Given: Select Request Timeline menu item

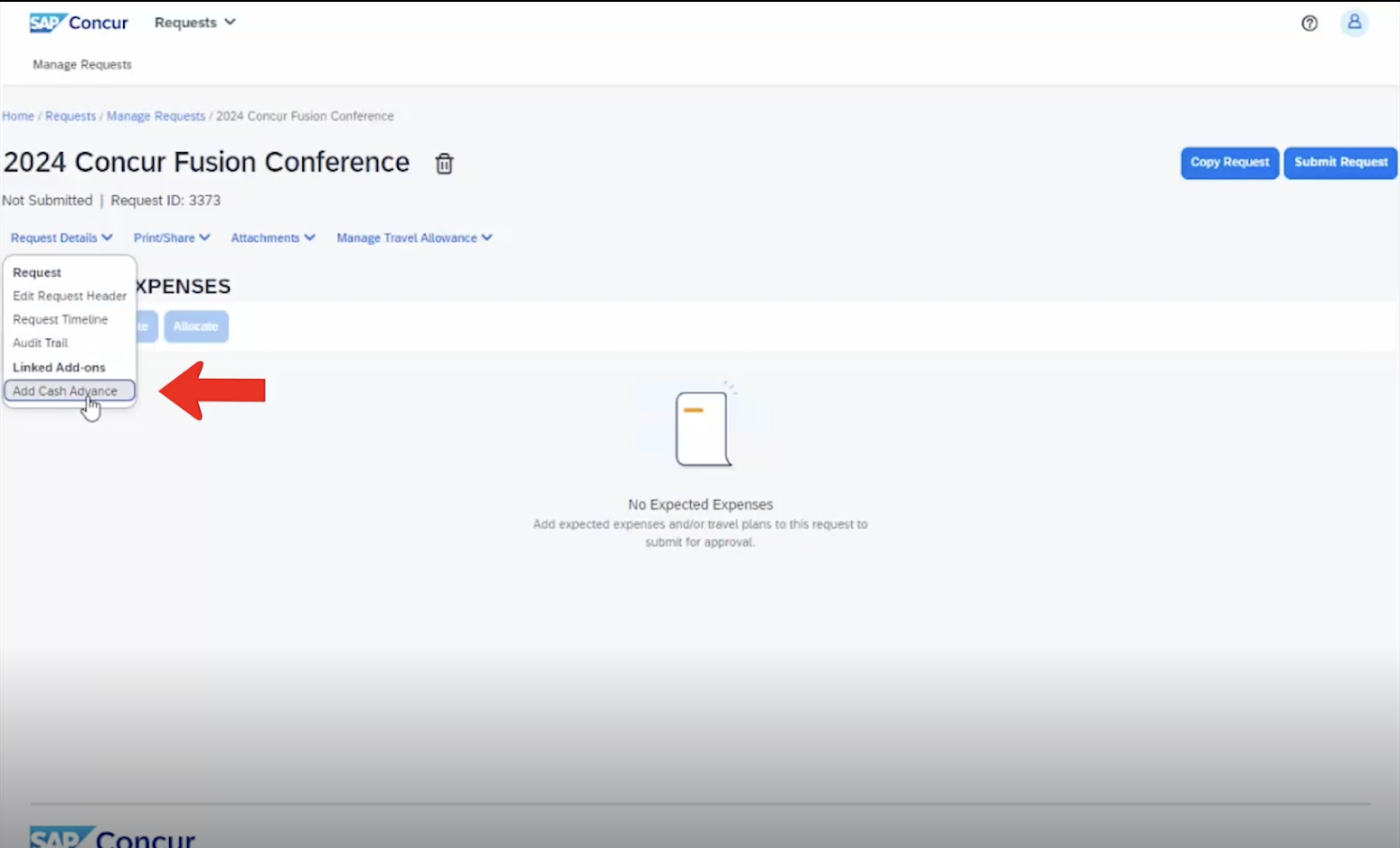Looking at the screenshot, I should 61,319.
